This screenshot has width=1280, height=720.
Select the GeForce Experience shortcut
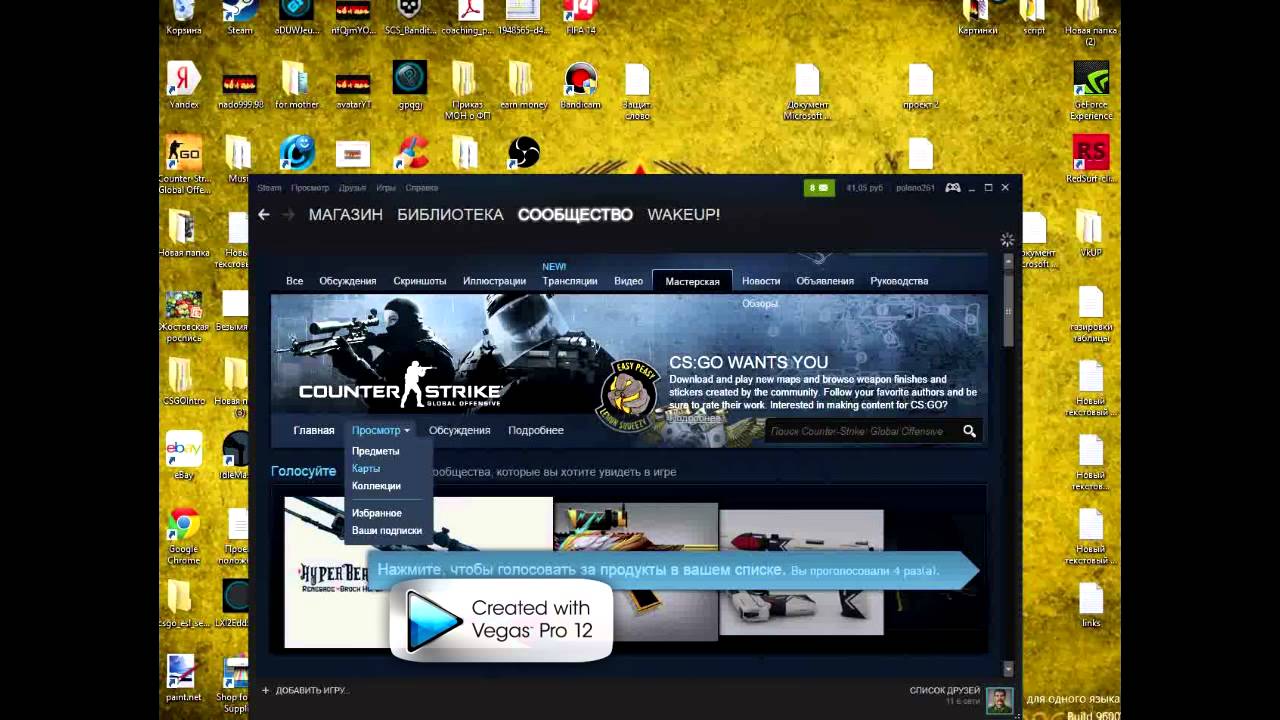pyautogui.click(x=1091, y=90)
